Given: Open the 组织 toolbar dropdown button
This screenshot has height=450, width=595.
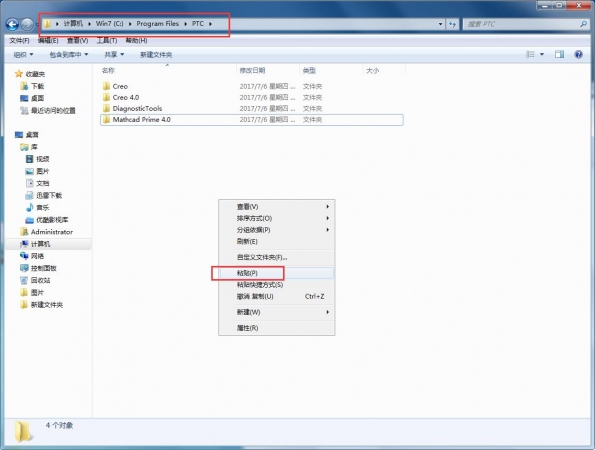Looking at the screenshot, I should coord(24,55).
